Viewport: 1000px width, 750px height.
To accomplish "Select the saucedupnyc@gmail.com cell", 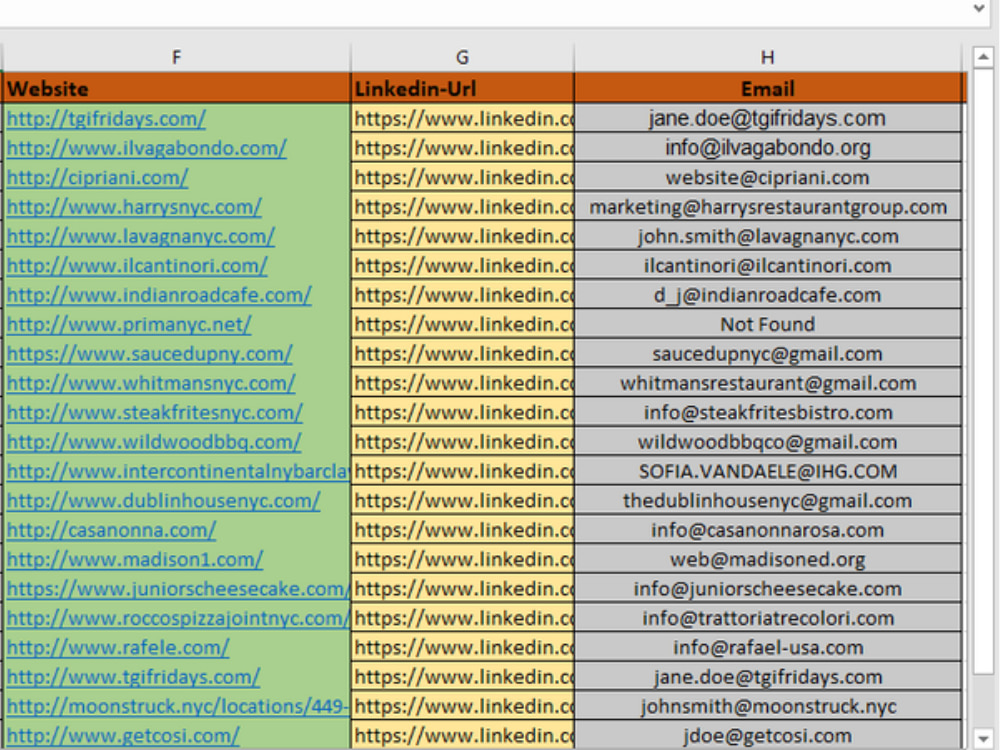I will (x=768, y=353).
